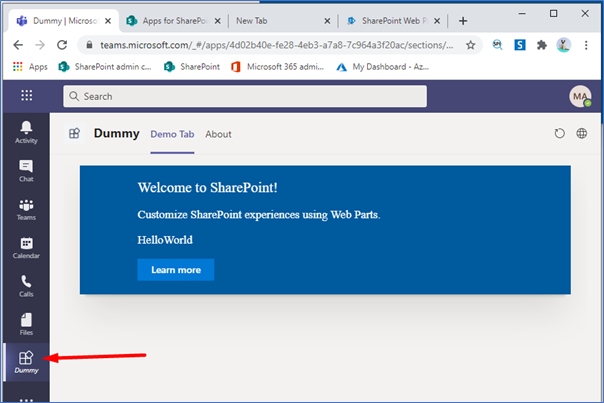The width and height of the screenshot is (604, 403).
Task: Go back in the browser
Action: coord(18,45)
